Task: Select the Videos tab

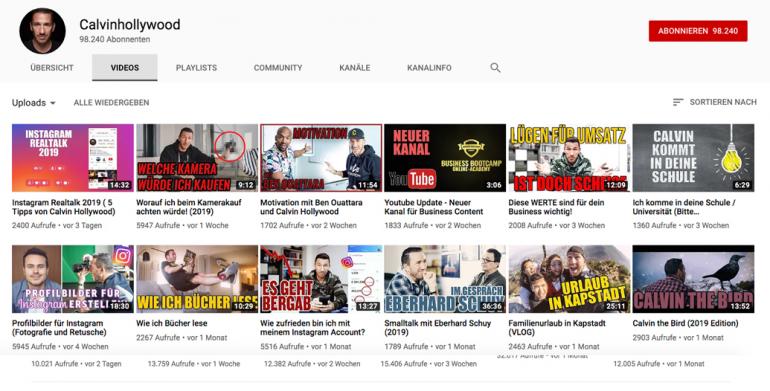Action: pos(125,68)
